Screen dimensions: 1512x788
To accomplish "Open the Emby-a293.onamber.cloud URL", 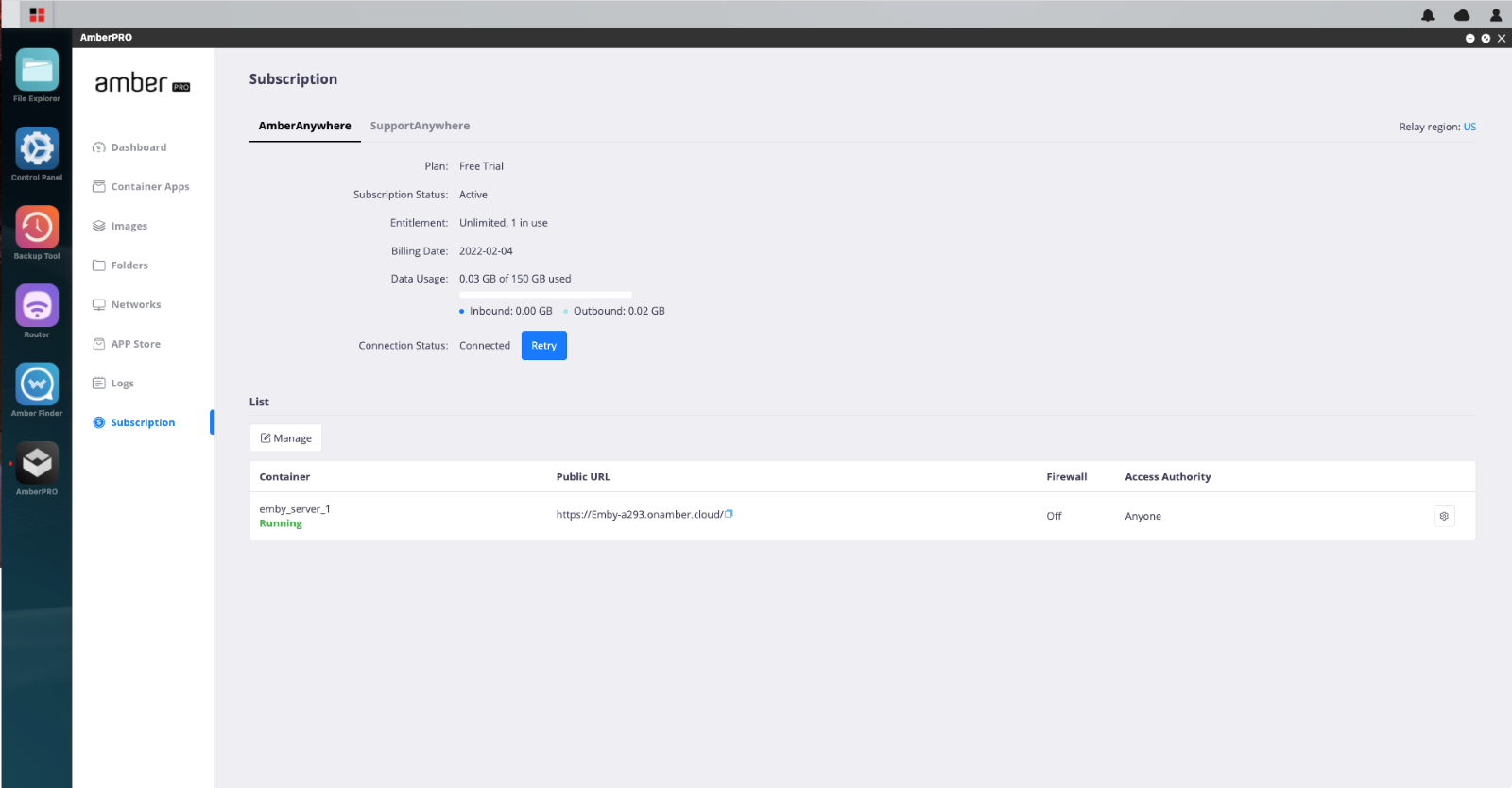I will point(640,515).
